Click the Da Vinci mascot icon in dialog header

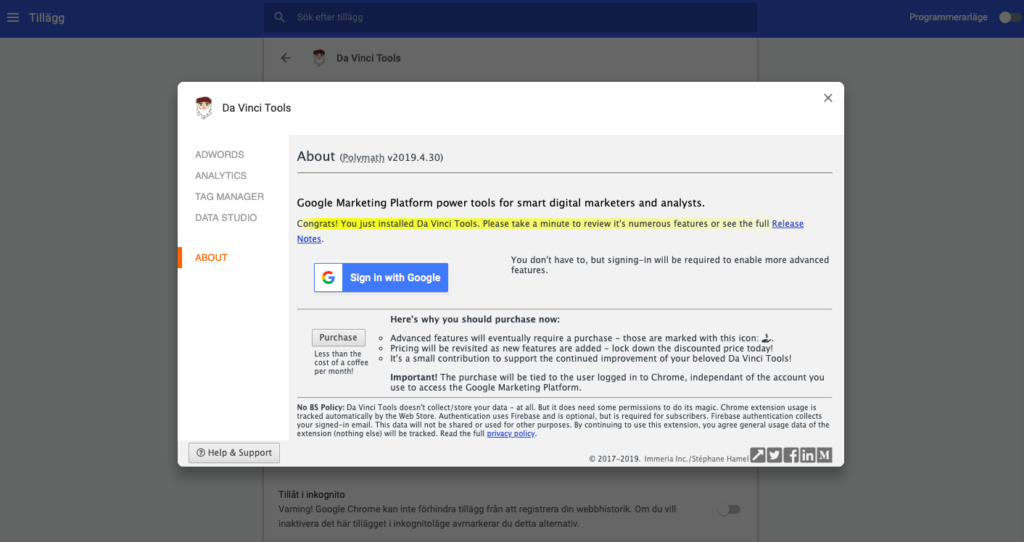204,108
